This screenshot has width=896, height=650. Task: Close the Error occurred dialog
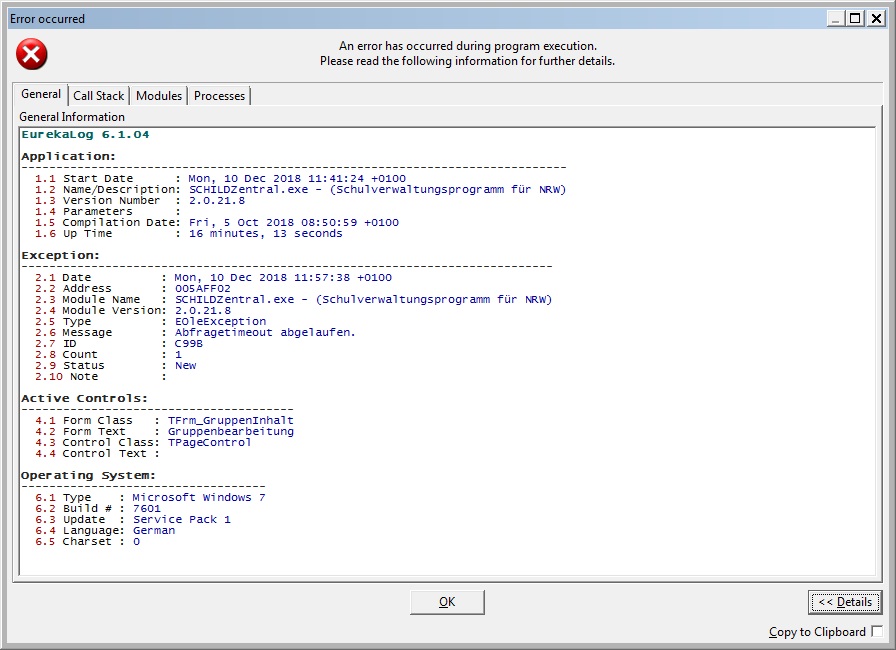pos(875,19)
